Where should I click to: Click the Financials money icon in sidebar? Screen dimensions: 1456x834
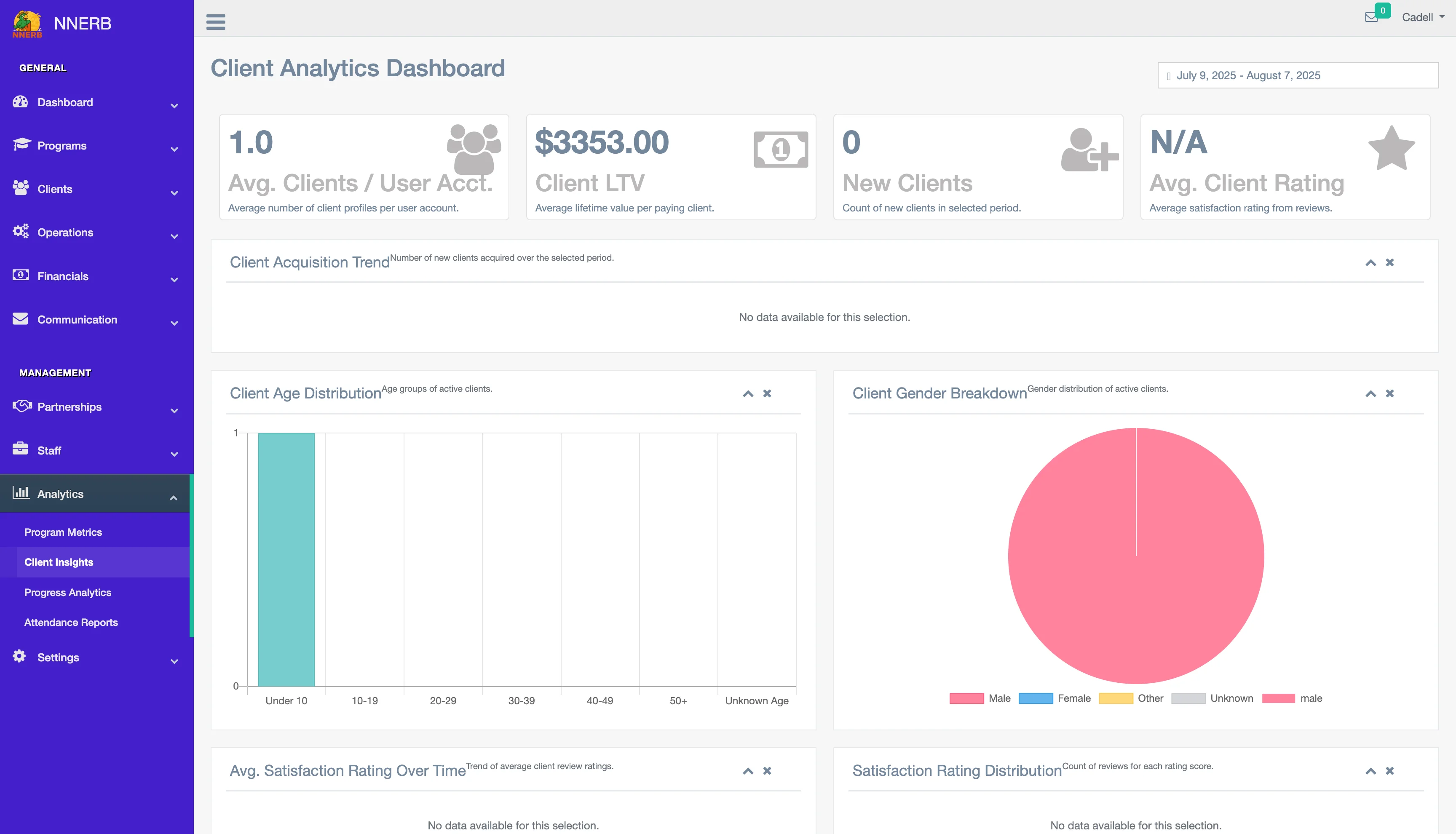(x=21, y=275)
